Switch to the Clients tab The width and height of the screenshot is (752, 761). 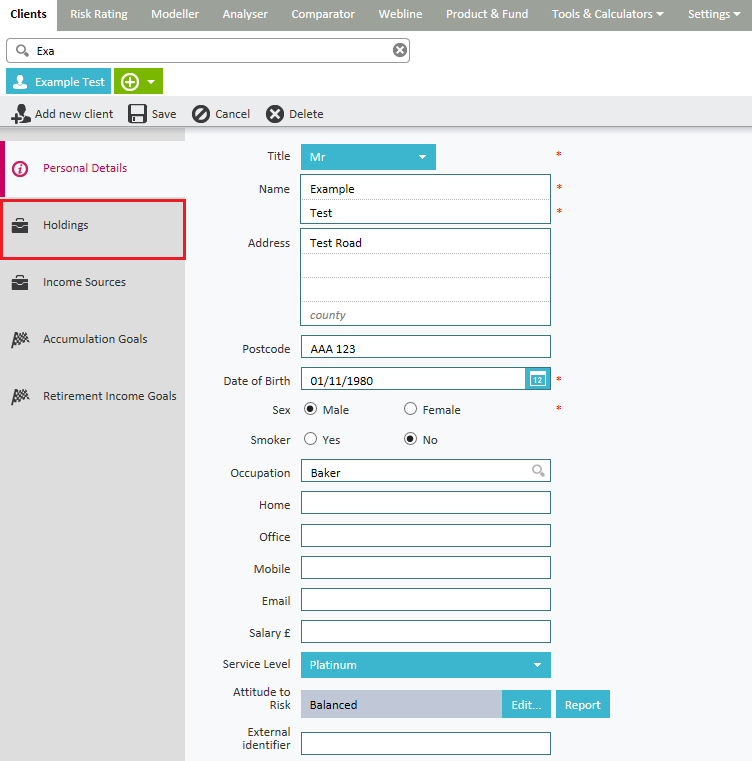[x=29, y=14]
